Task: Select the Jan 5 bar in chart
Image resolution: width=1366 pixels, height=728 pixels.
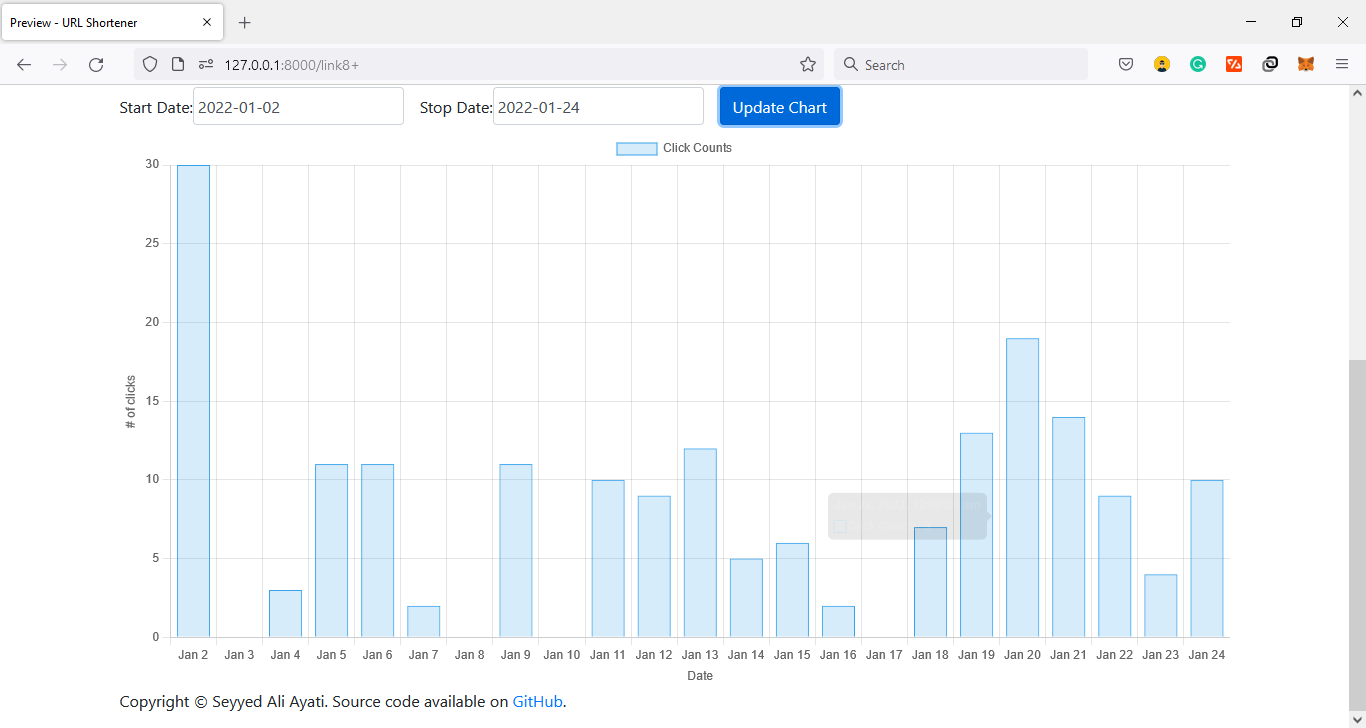Action: (331, 551)
